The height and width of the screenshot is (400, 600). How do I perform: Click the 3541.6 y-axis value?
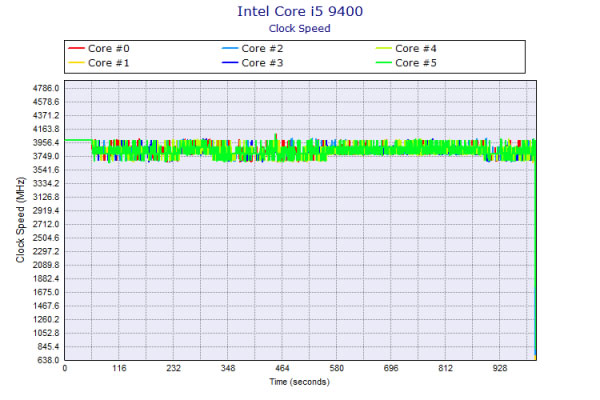point(46,170)
